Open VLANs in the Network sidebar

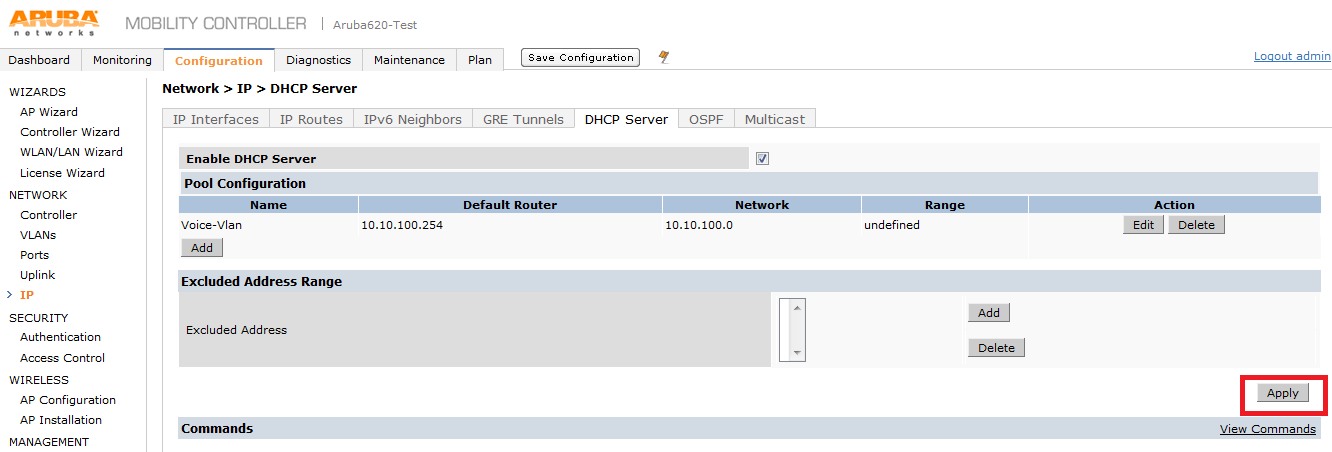tap(38, 235)
